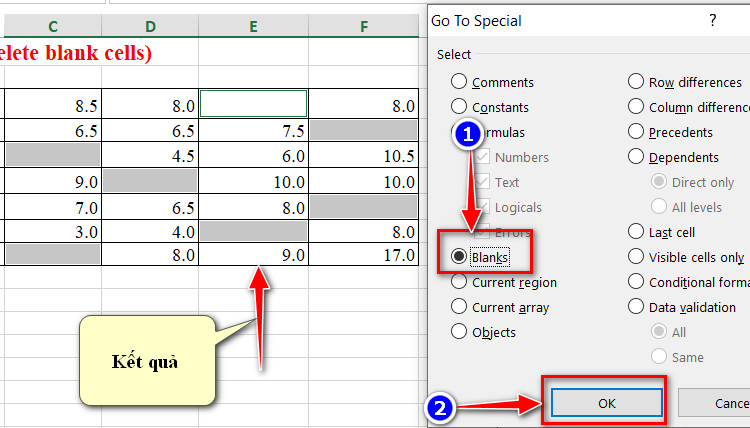
Task: Click the gray blank cell between 4.0 and 8.0
Action: (x=254, y=231)
